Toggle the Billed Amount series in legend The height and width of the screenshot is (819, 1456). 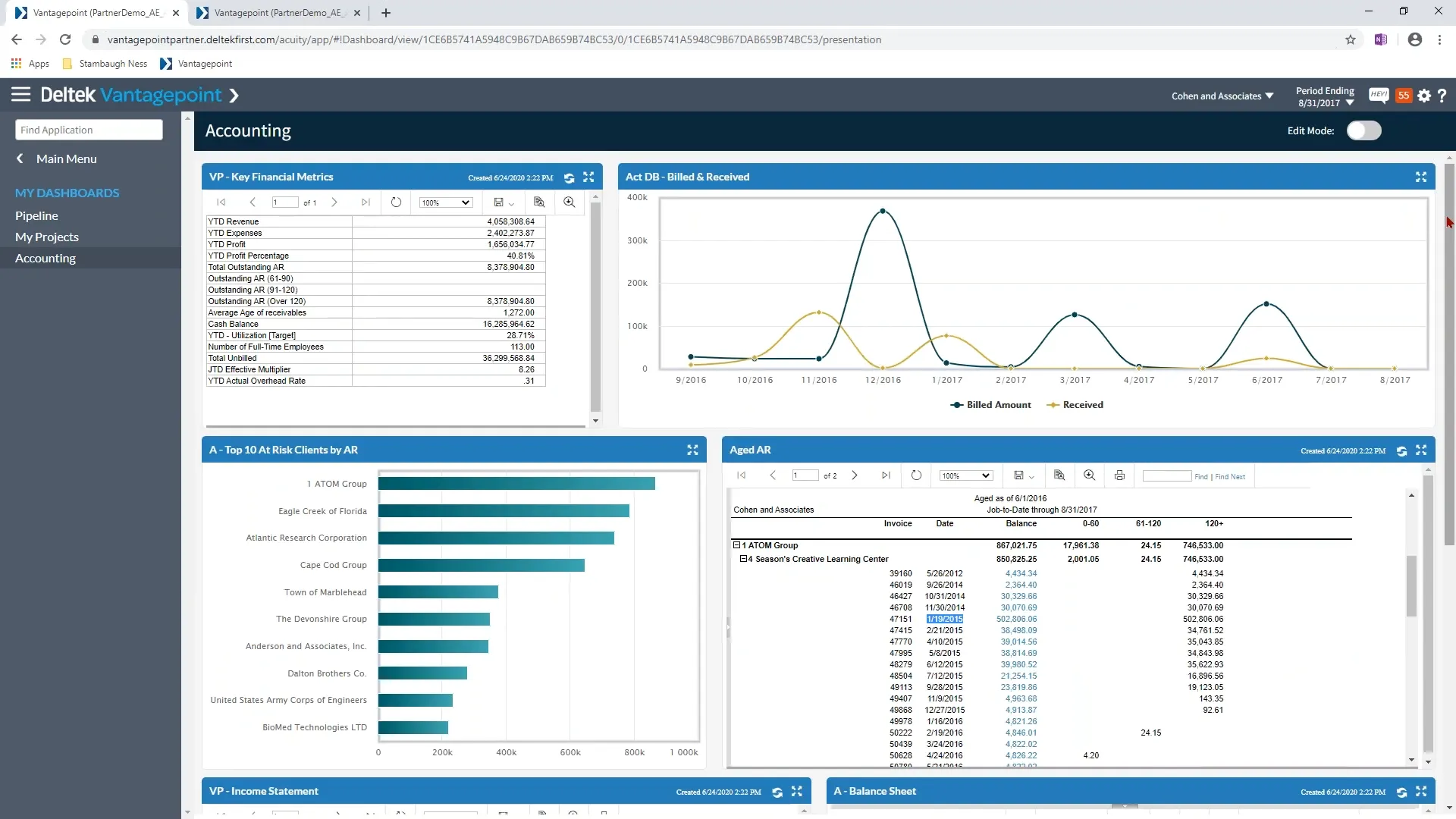990,405
